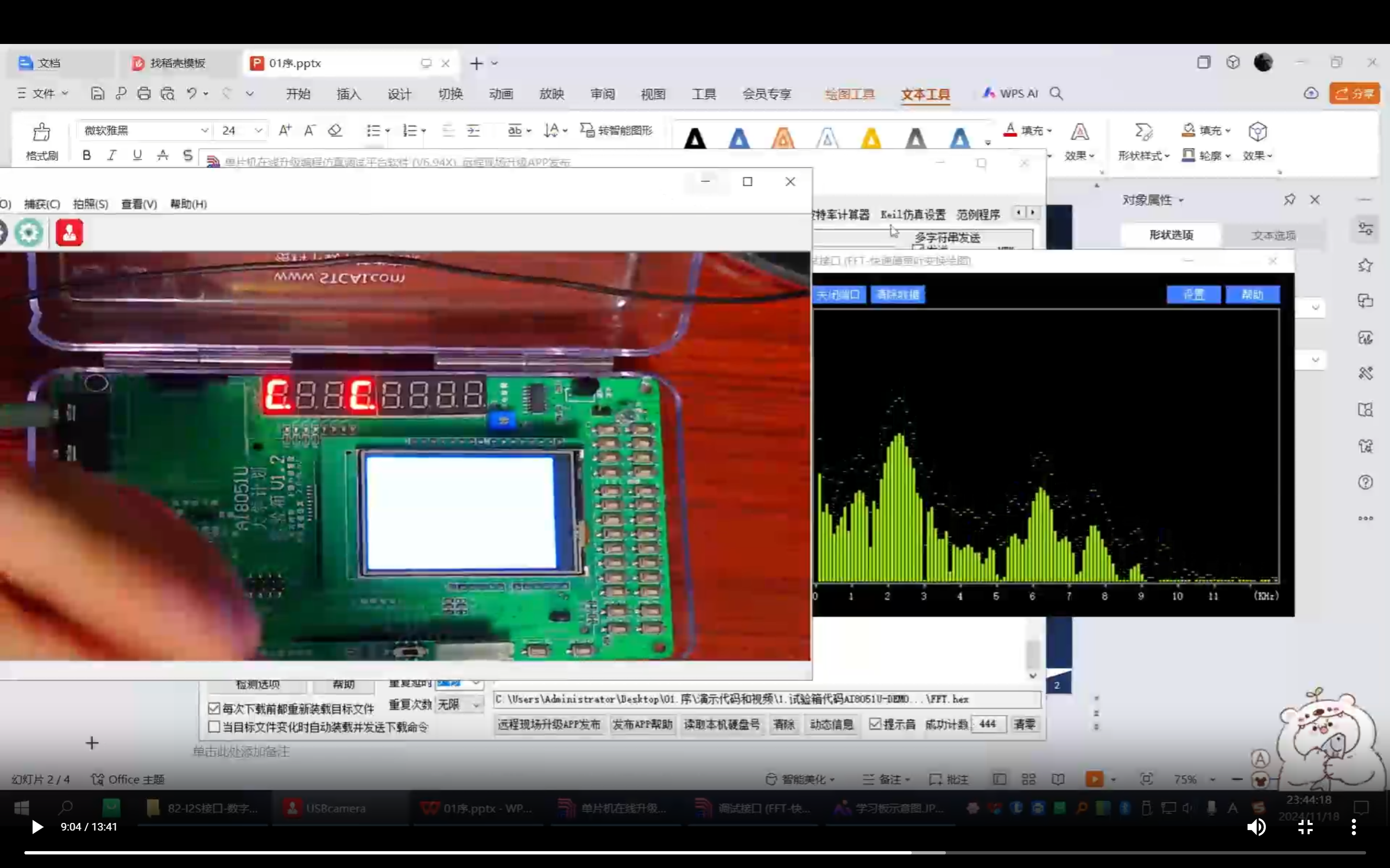The image size is (1390, 868).
Task: Toggle the 提示音 checkbox
Action: 874,724
